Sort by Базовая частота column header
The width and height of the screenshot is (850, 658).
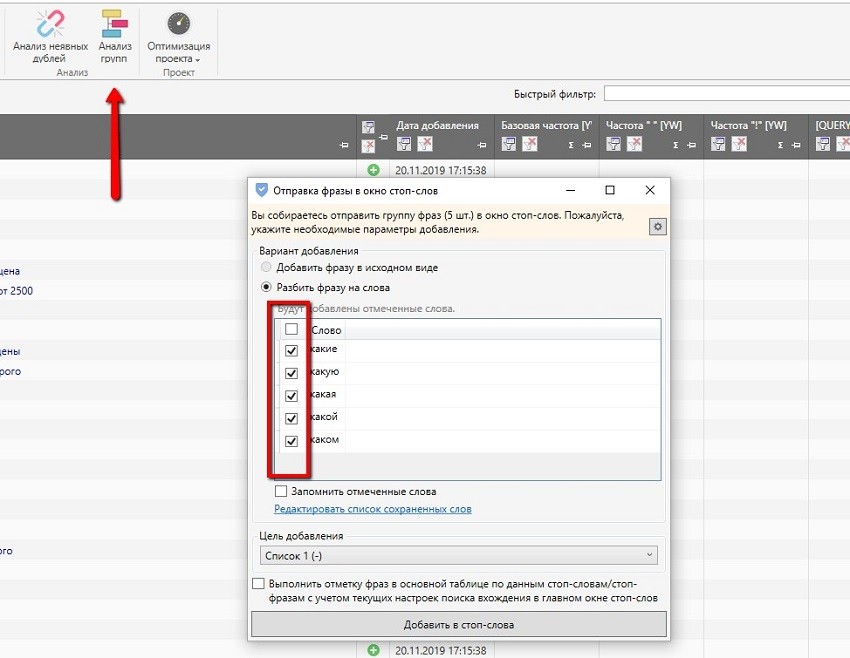click(546, 125)
